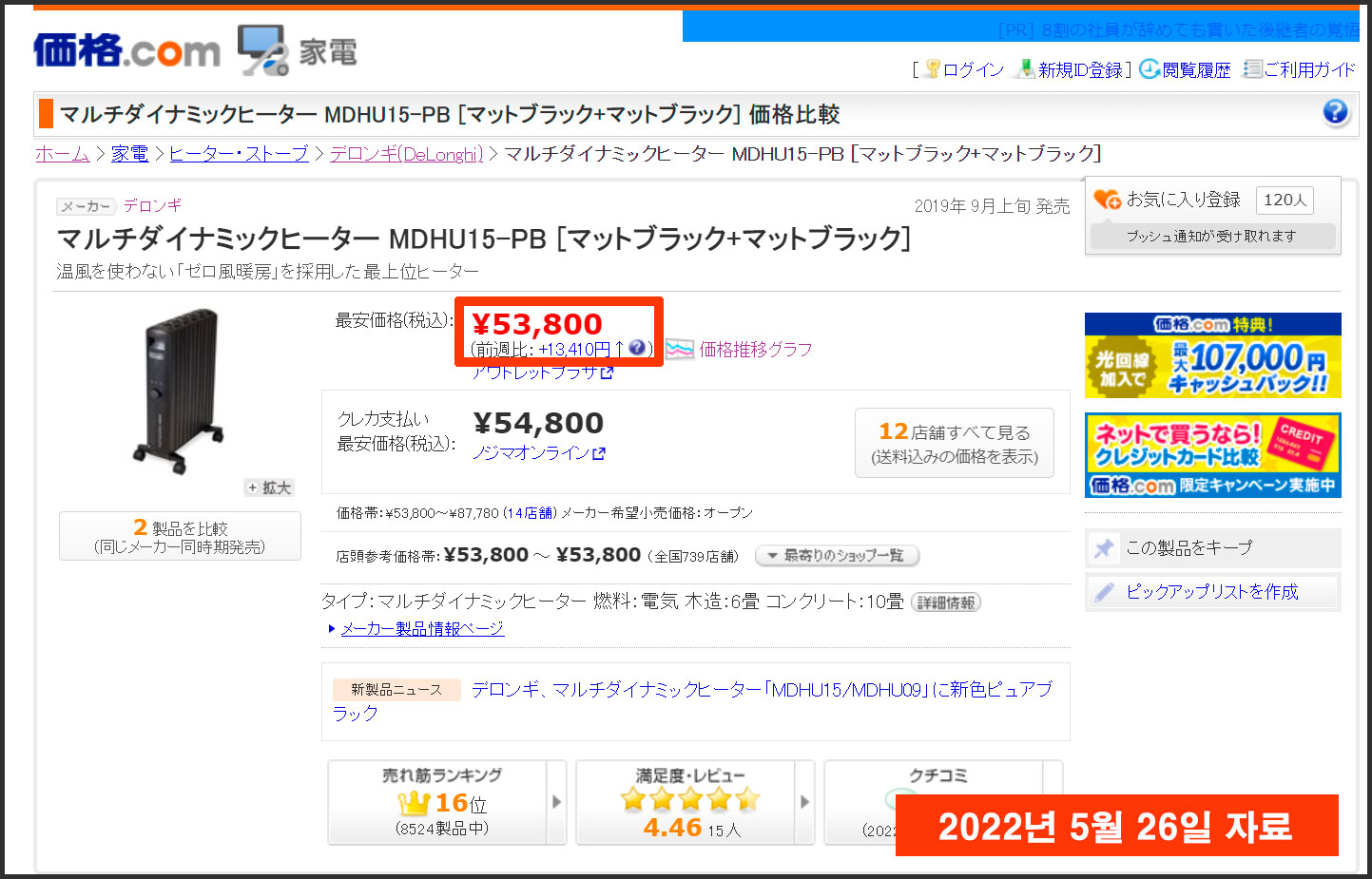Click the external link icon after ノジマオンライン

pyautogui.click(x=599, y=453)
